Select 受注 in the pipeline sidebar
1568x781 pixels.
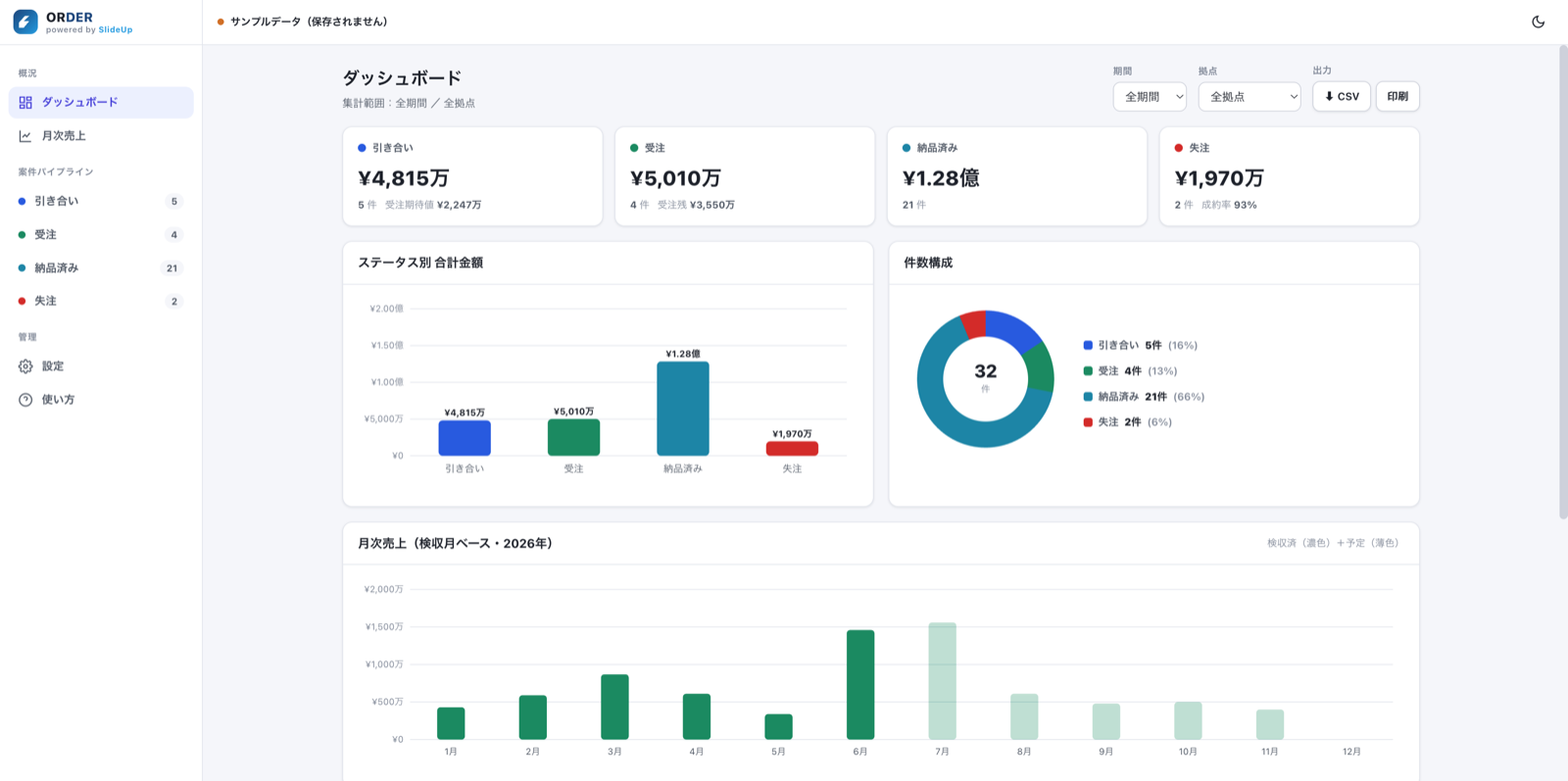tap(101, 234)
